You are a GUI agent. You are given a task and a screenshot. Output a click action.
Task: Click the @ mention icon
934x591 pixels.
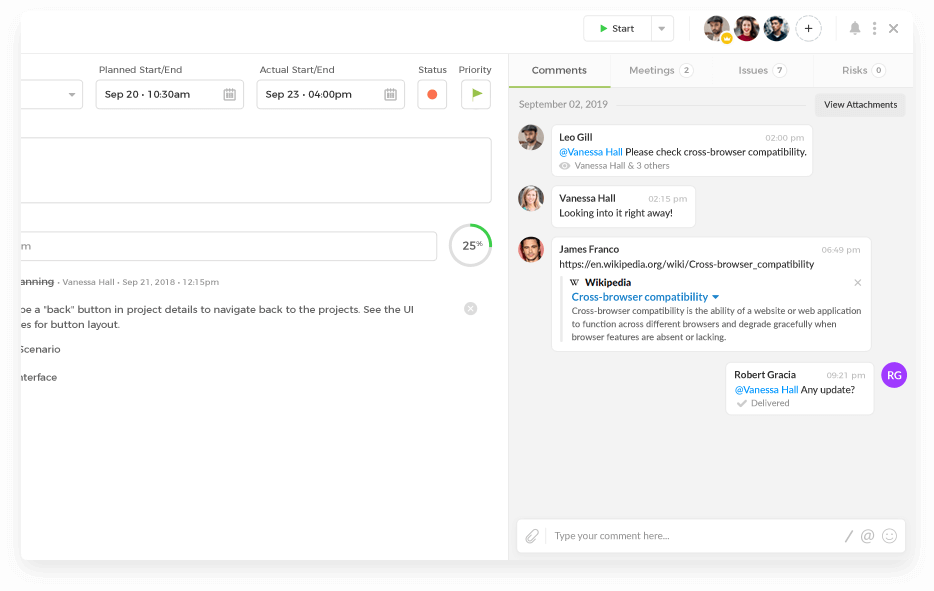point(867,536)
